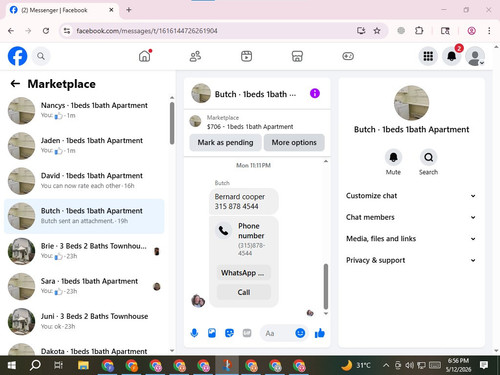Screen dimensions: 500x375
Task: Open the Facebook menu grid icon
Action: coord(428,56)
